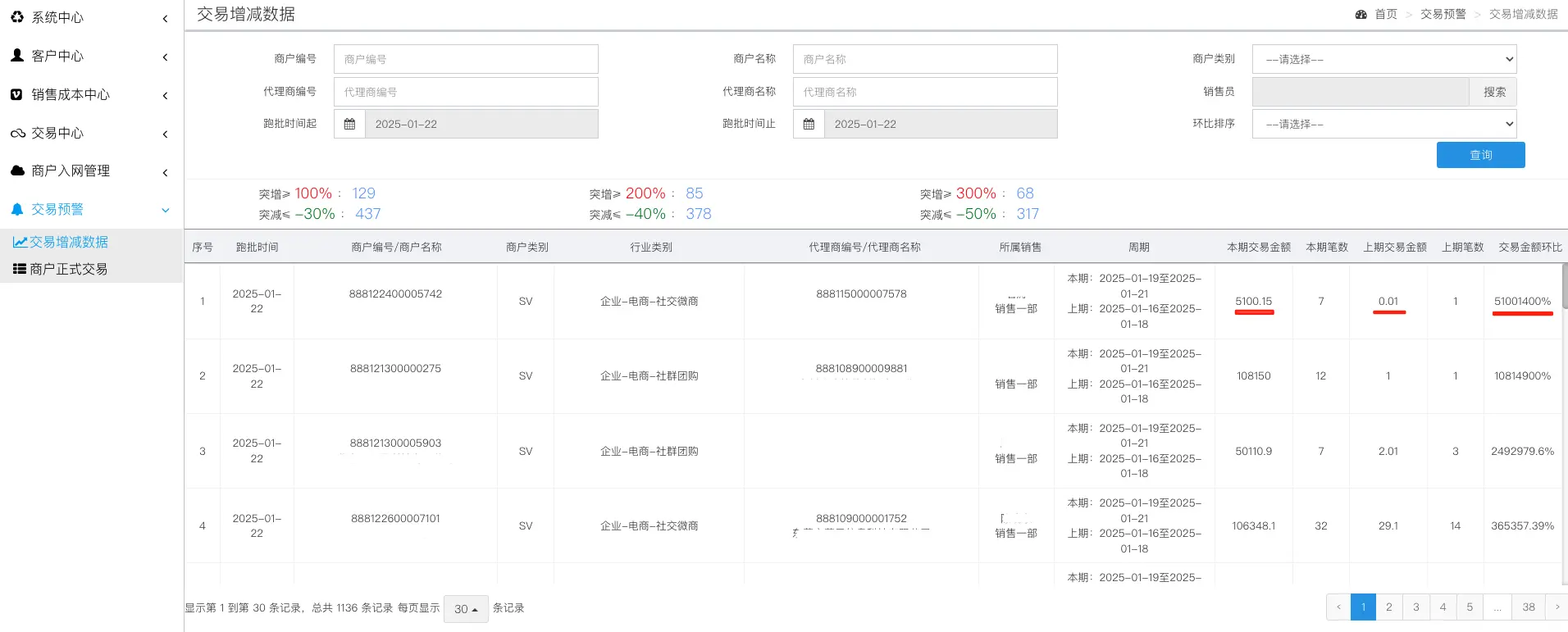Click the 商户入网管理 cloud icon

point(17,171)
